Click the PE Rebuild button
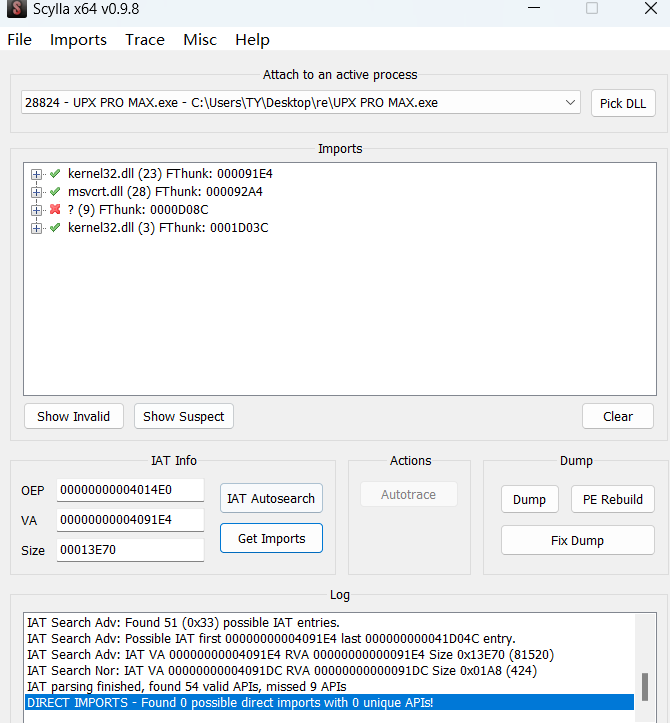Screen dimensions: 670x723 (x=612, y=499)
